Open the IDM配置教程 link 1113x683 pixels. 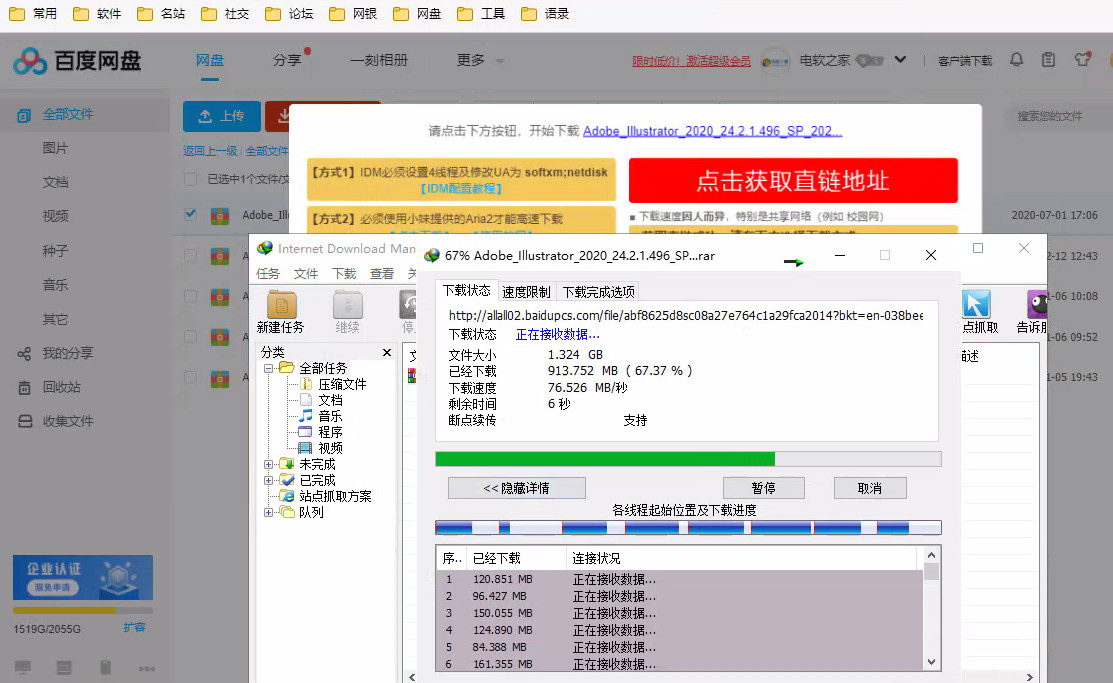point(461,188)
